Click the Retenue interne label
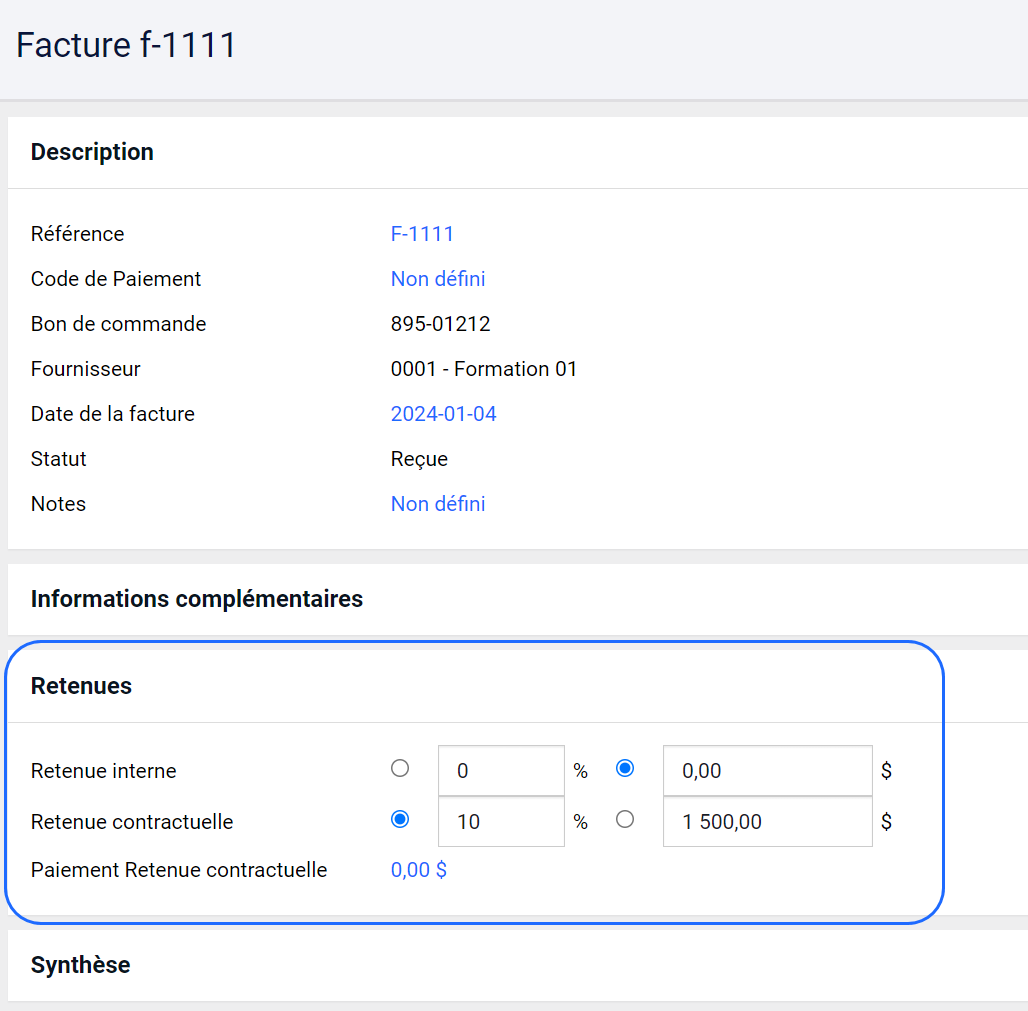Image resolution: width=1028 pixels, height=1011 pixels. (104, 771)
